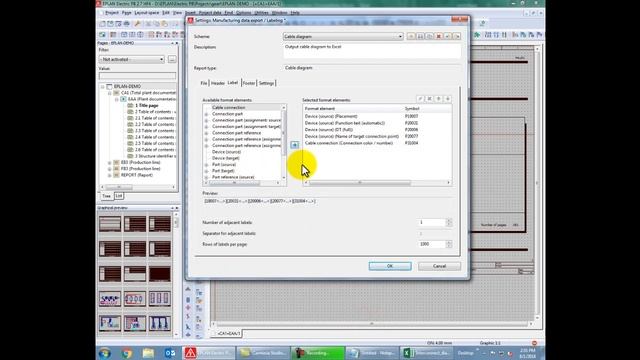Save the Cable diagram scheme
Screen dimensions: 640x360
click(420, 36)
